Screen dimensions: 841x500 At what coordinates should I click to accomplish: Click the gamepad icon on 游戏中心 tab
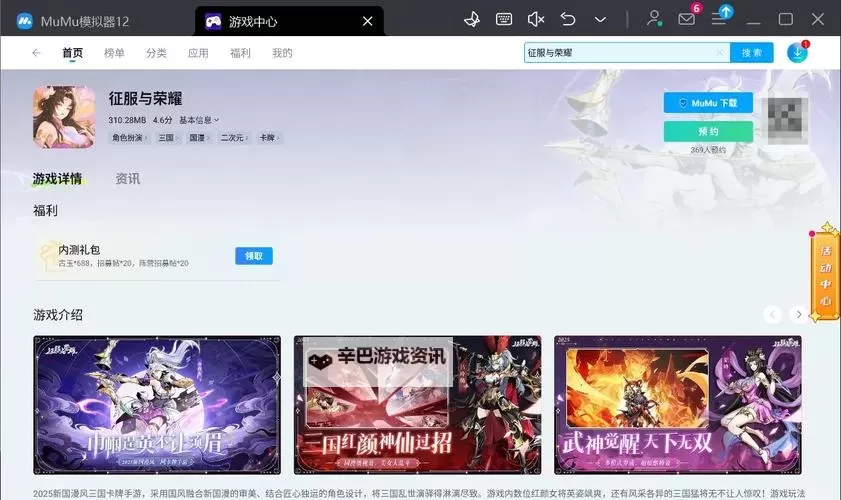(x=213, y=21)
